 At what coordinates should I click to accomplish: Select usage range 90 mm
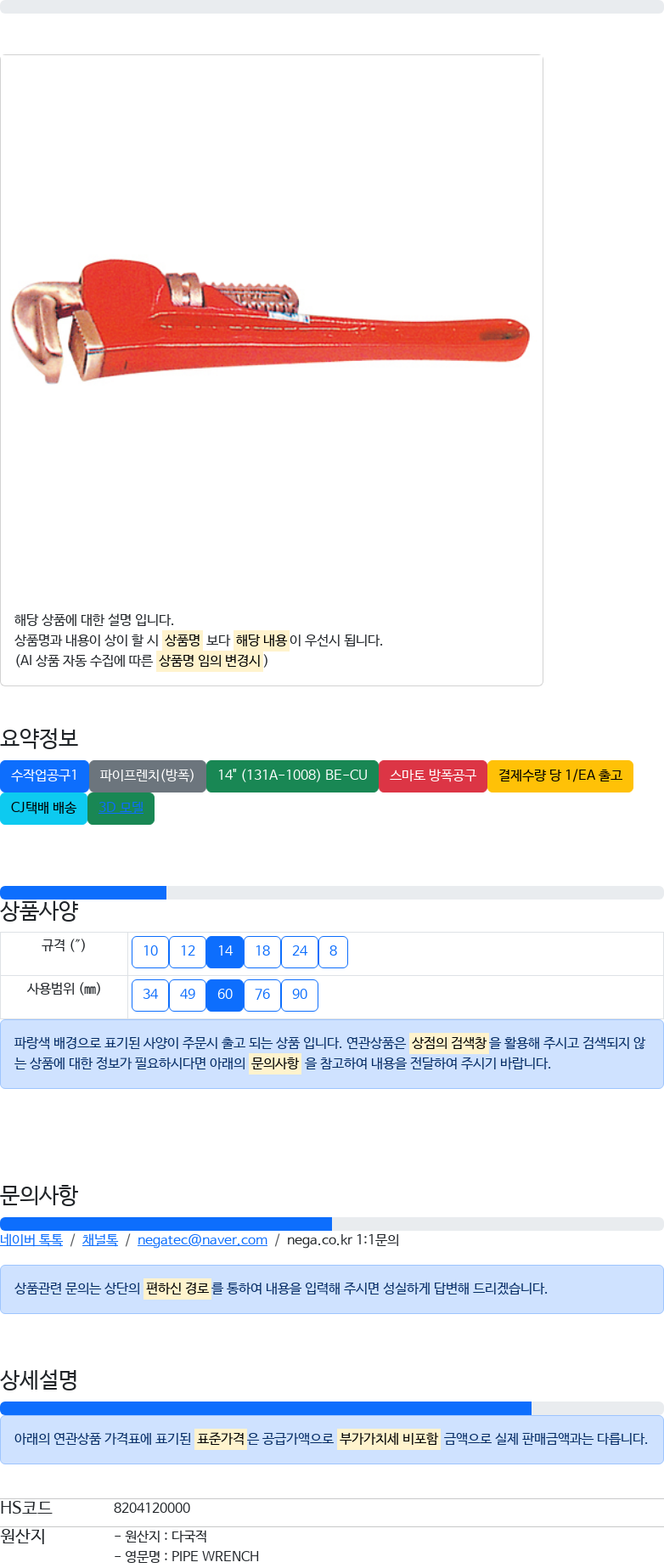[300, 995]
